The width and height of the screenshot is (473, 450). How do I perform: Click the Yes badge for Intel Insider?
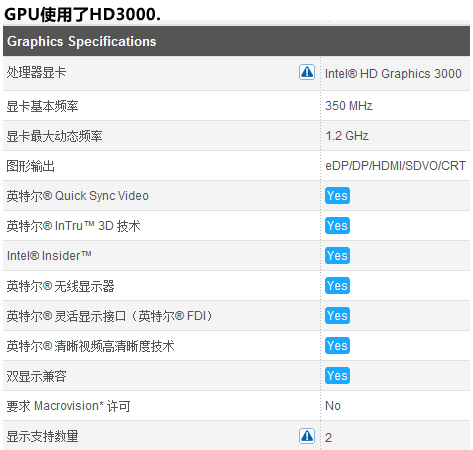point(337,256)
